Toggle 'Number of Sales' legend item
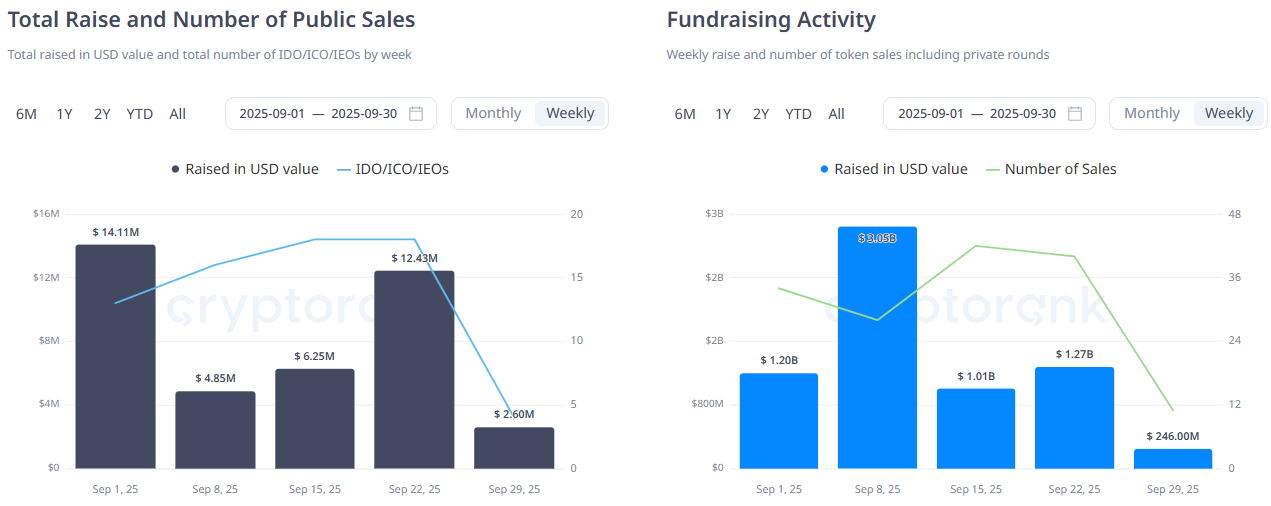Screen dimensions: 1271x506 click(x=1051, y=169)
